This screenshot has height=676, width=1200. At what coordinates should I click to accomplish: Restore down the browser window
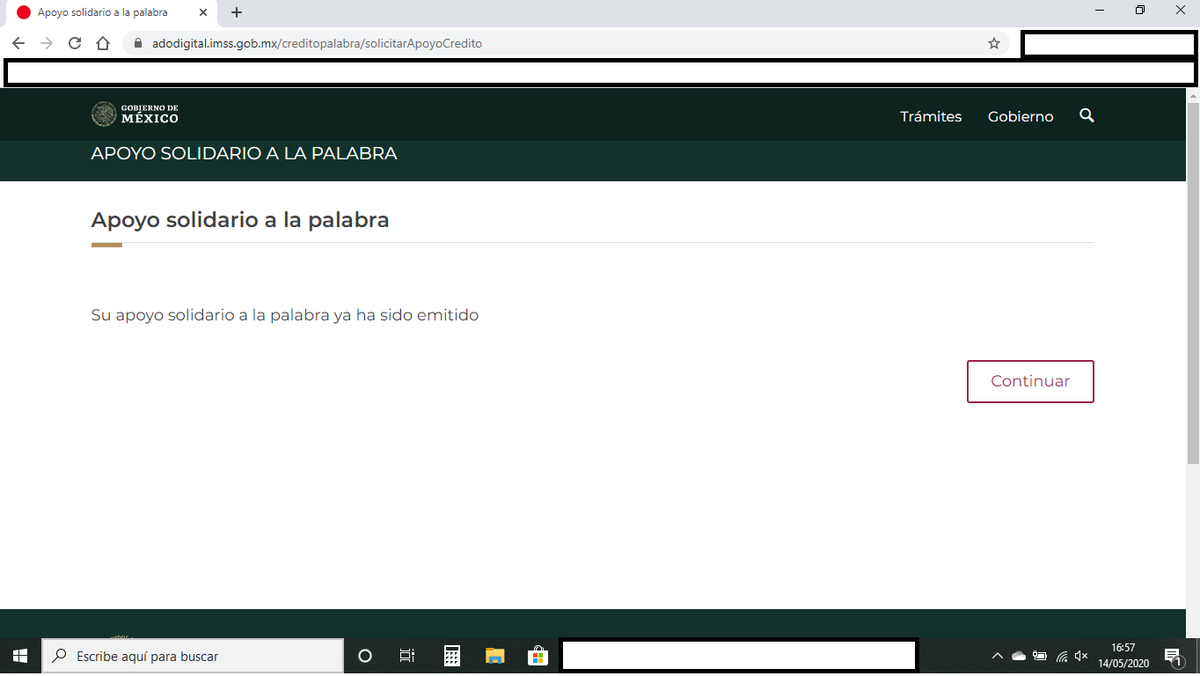pyautogui.click(x=1140, y=11)
